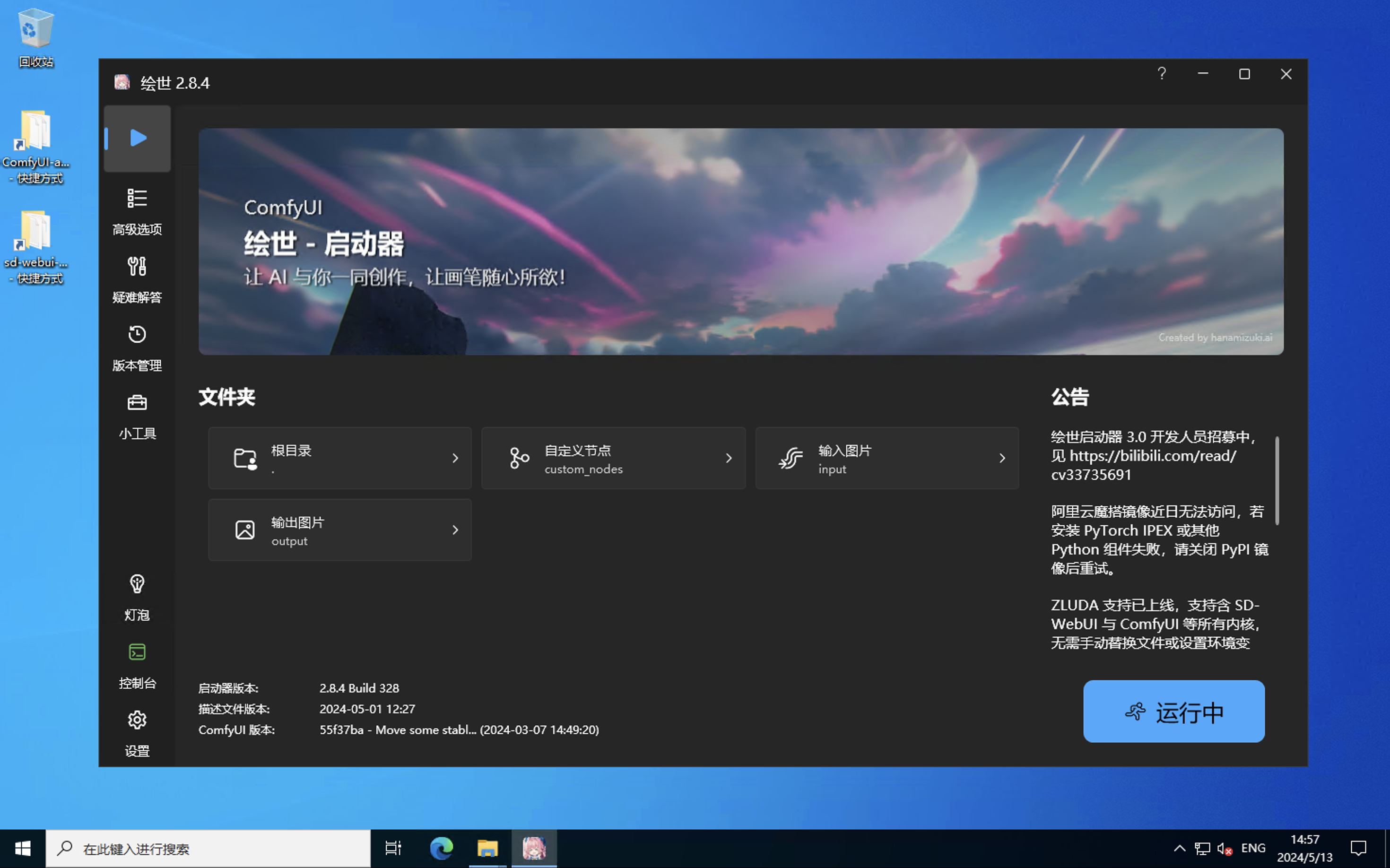
Task: Click the bilibili.com link in 公告
Action: pyautogui.click(x=1151, y=456)
